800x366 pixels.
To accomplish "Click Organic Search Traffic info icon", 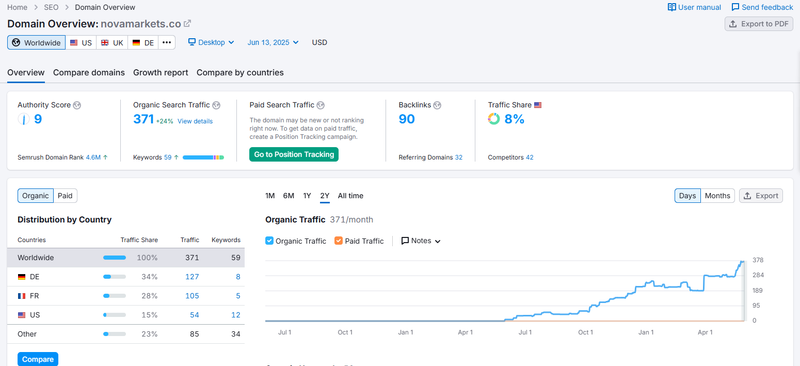I will coord(216,105).
